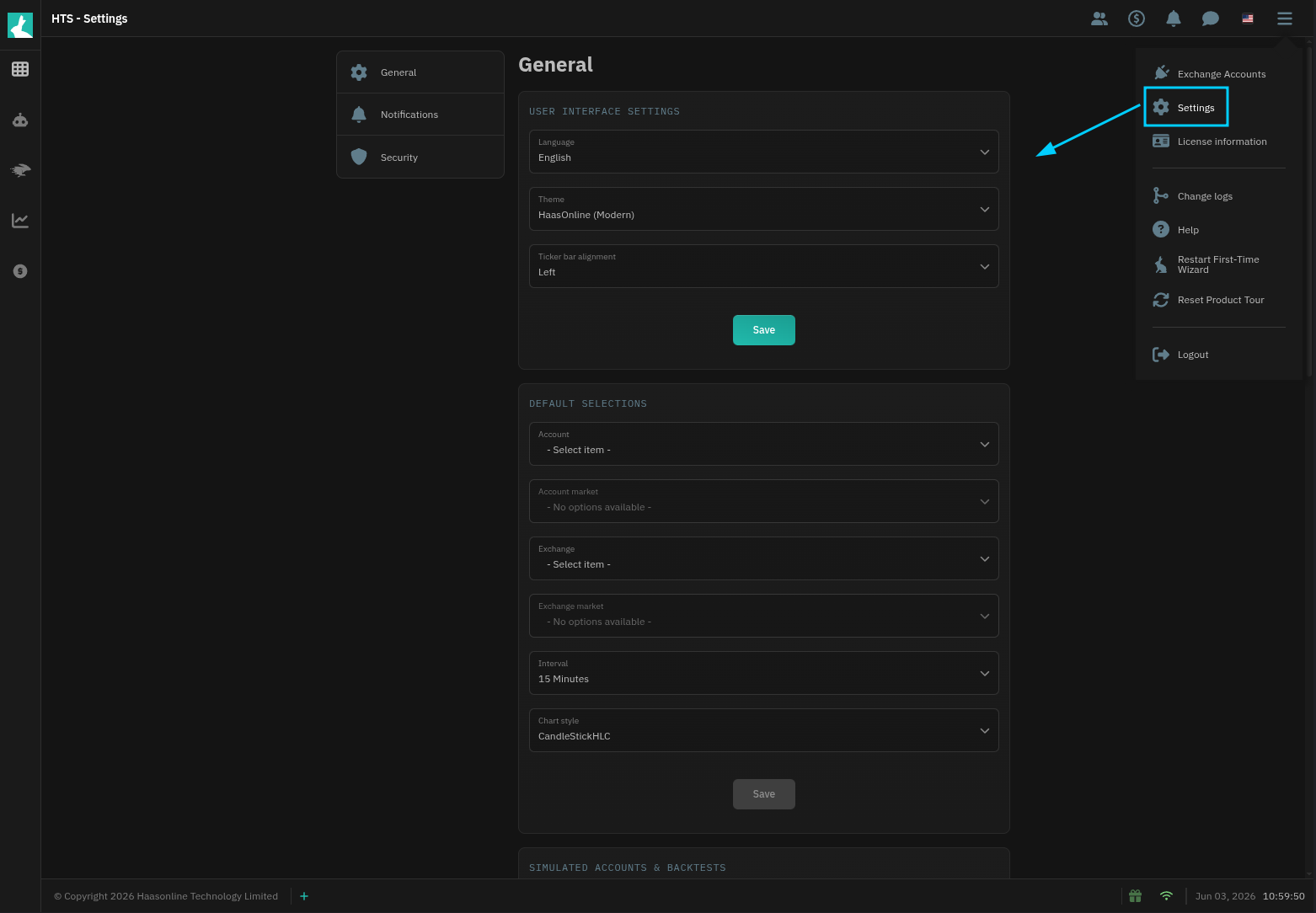Open the Chart style dropdown
Viewport: 1316px width, 913px height.
click(764, 730)
